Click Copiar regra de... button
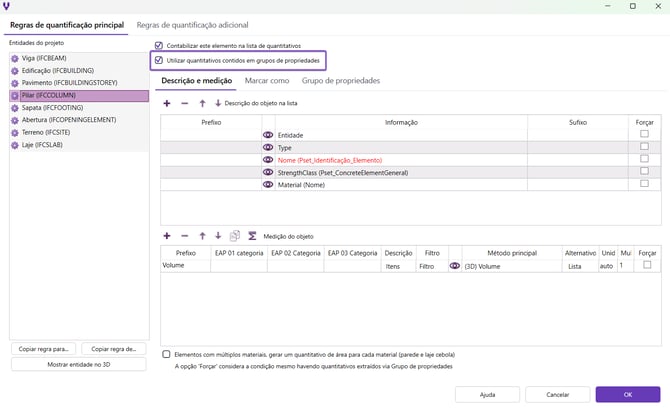The image size is (670, 408). coord(114,349)
